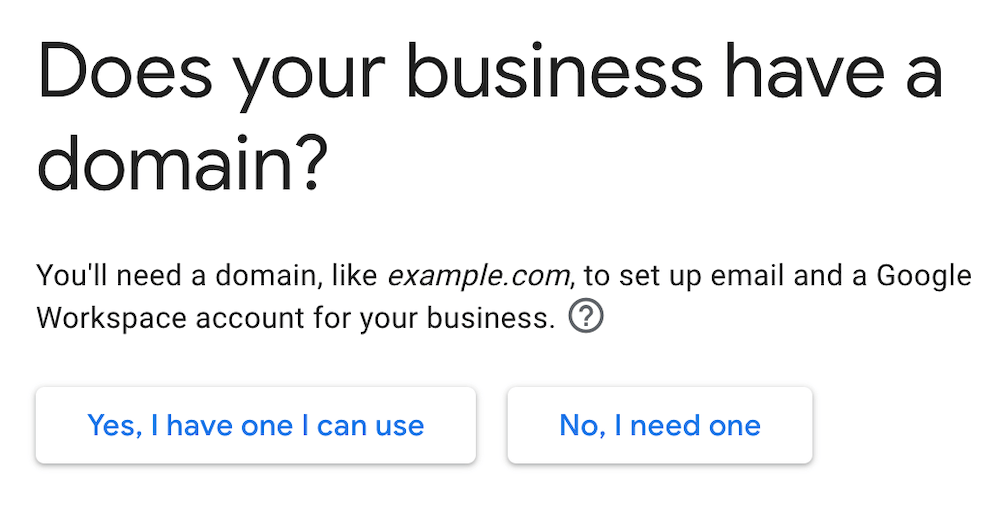1000x505 pixels.
Task: Click the question mark help icon
Action: [585, 317]
